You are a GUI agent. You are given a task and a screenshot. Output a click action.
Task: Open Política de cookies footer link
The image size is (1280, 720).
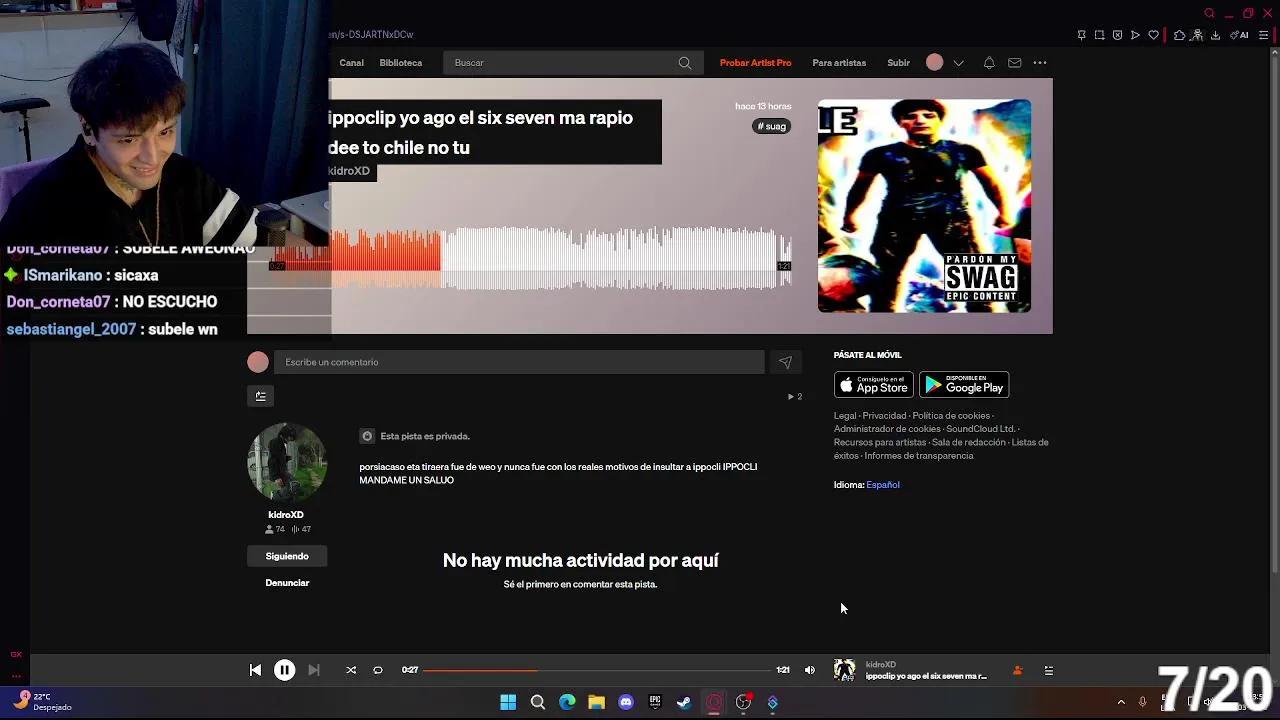951,416
